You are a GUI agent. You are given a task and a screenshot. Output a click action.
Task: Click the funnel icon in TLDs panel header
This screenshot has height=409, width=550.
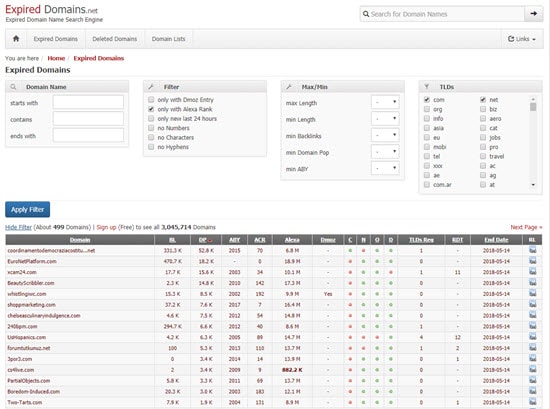click(x=427, y=87)
